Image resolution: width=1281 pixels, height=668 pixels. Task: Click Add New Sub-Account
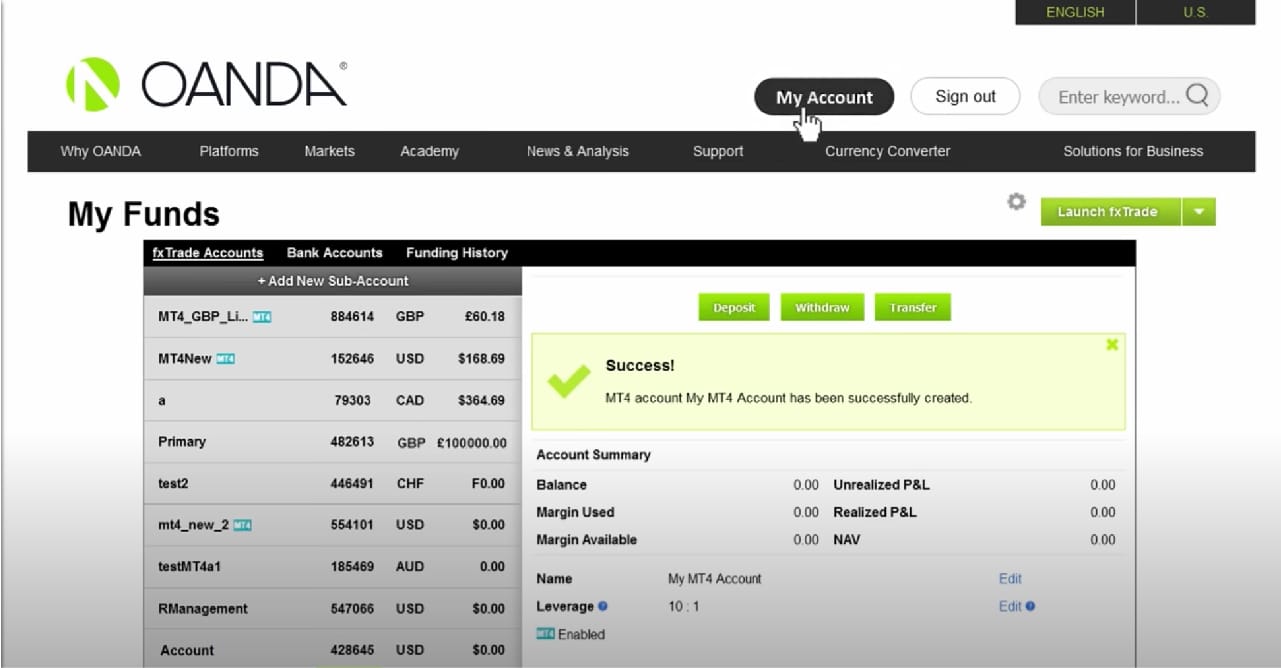click(x=333, y=281)
